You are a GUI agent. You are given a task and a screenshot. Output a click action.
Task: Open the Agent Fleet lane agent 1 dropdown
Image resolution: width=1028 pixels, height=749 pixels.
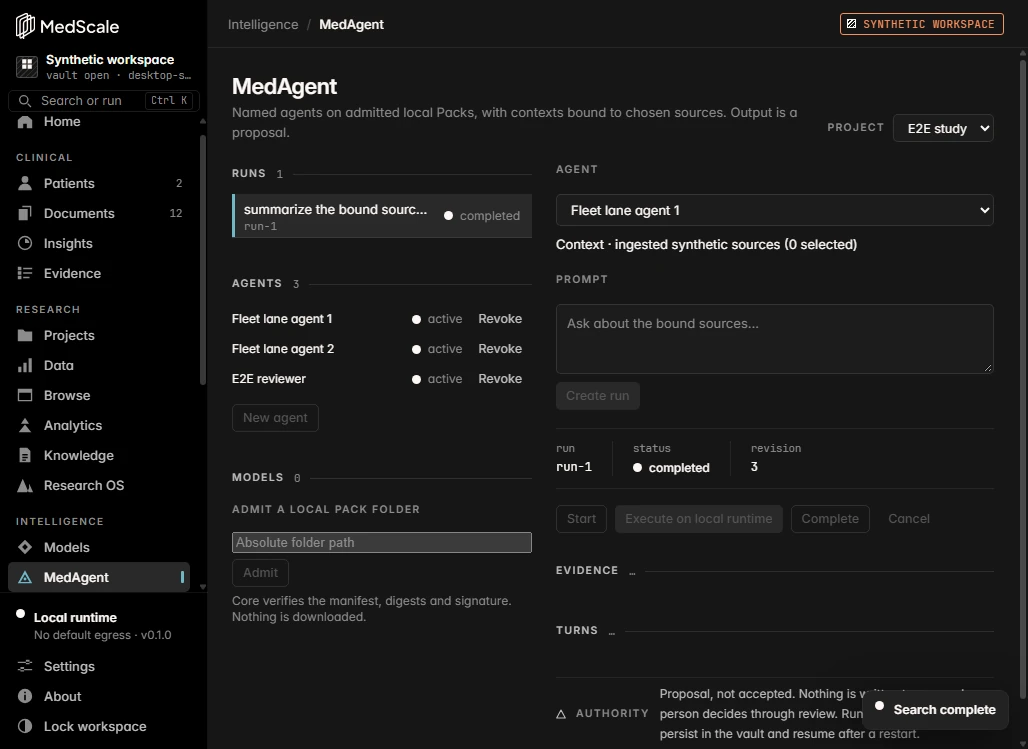[x=774, y=211]
